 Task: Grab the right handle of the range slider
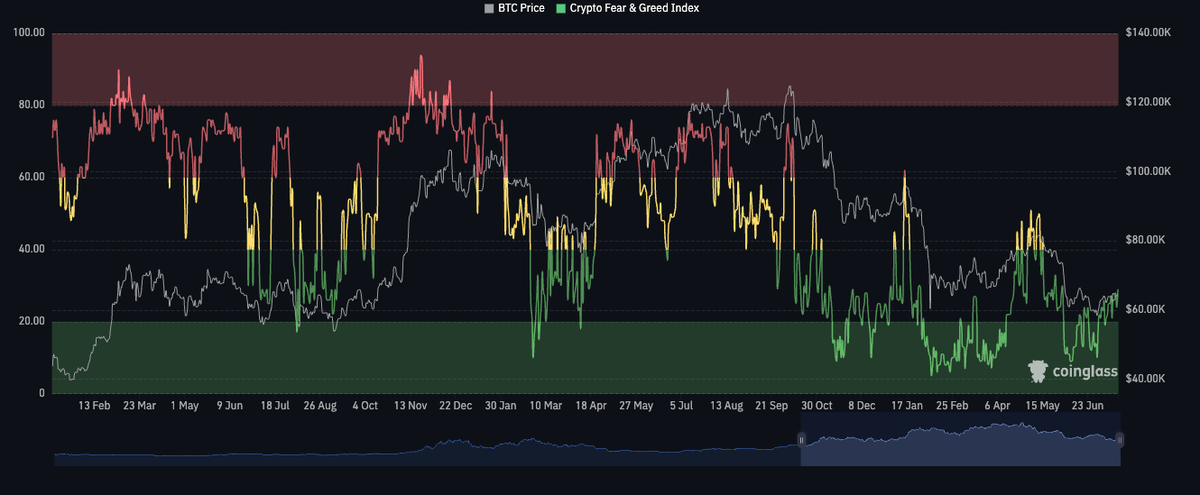1119,439
